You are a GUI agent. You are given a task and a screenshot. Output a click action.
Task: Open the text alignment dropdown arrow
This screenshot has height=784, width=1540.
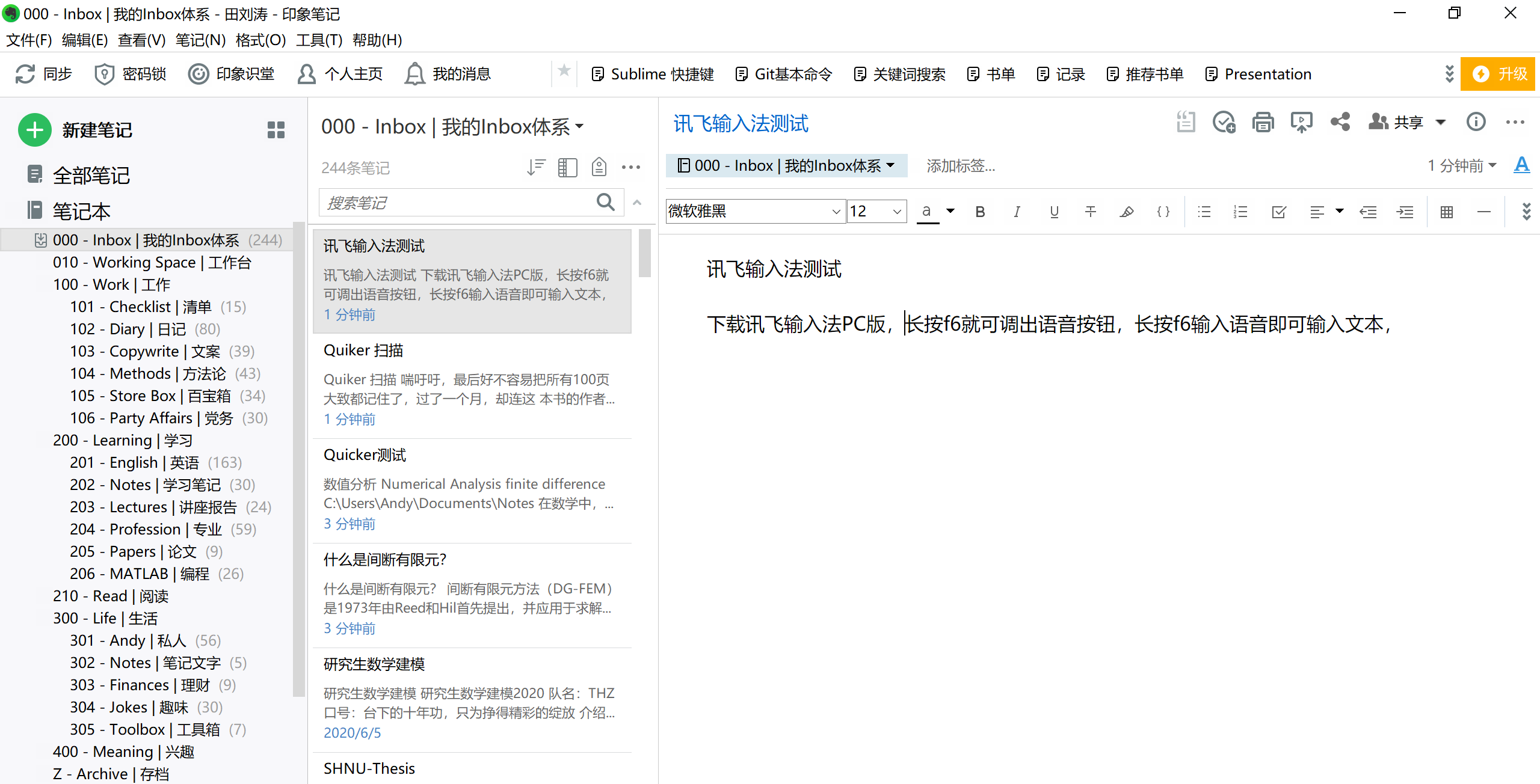coord(1340,211)
